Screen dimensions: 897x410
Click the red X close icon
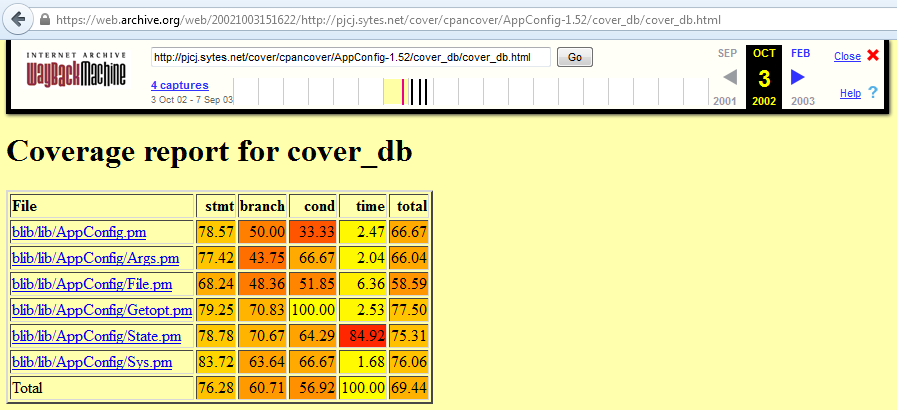(873, 56)
